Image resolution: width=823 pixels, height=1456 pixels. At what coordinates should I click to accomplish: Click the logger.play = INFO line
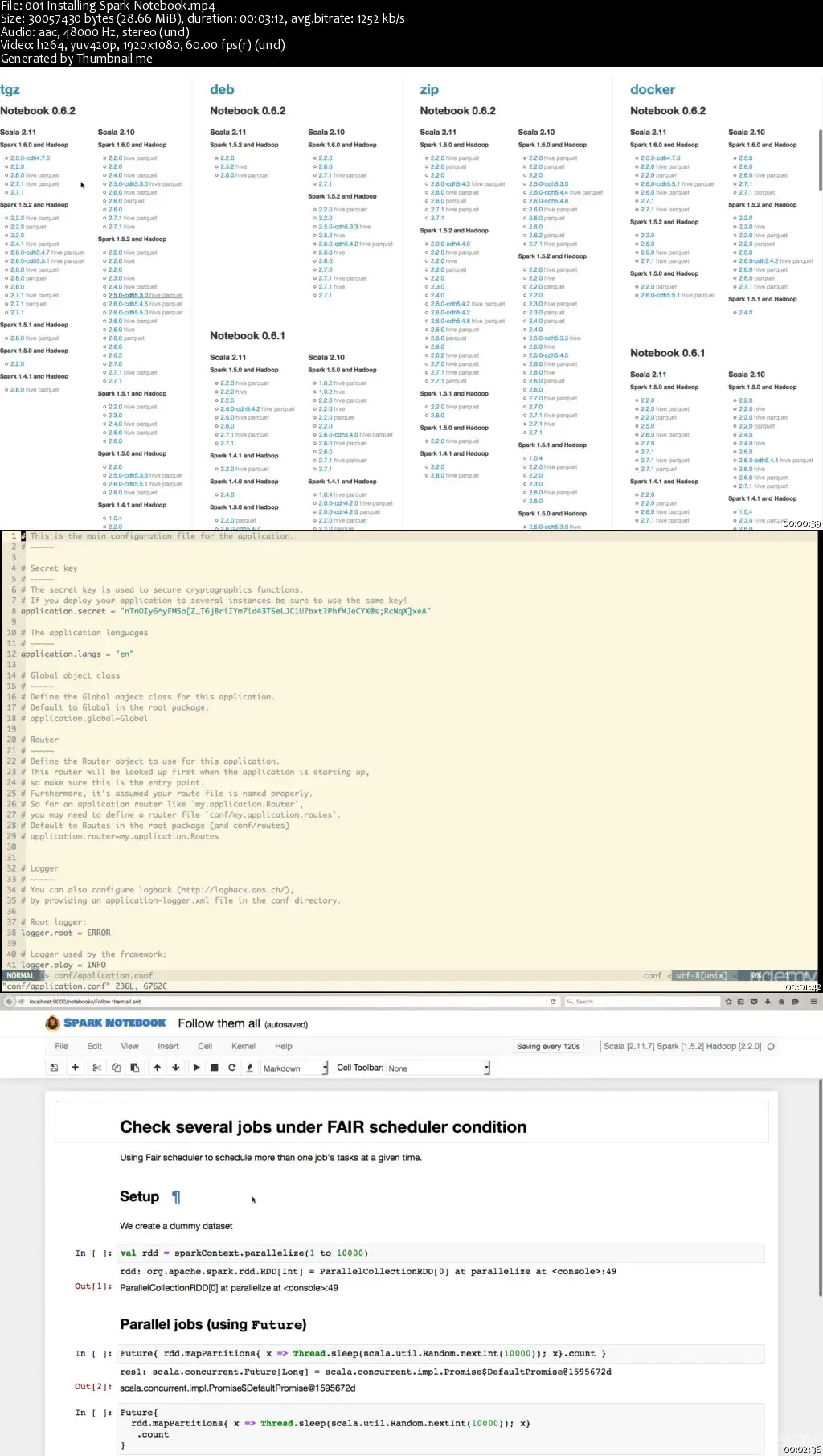[63, 966]
